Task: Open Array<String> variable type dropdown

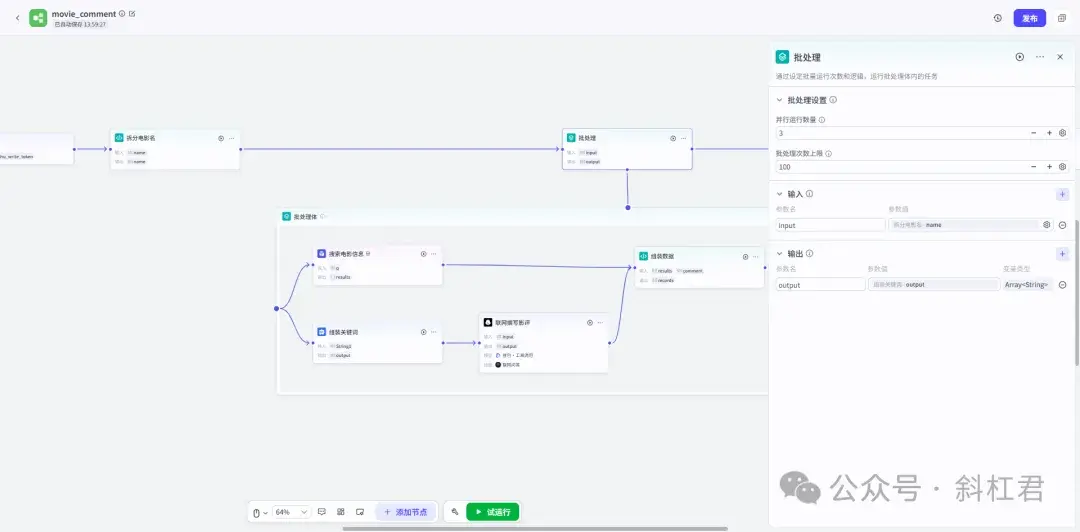Action: (1027, 285)
